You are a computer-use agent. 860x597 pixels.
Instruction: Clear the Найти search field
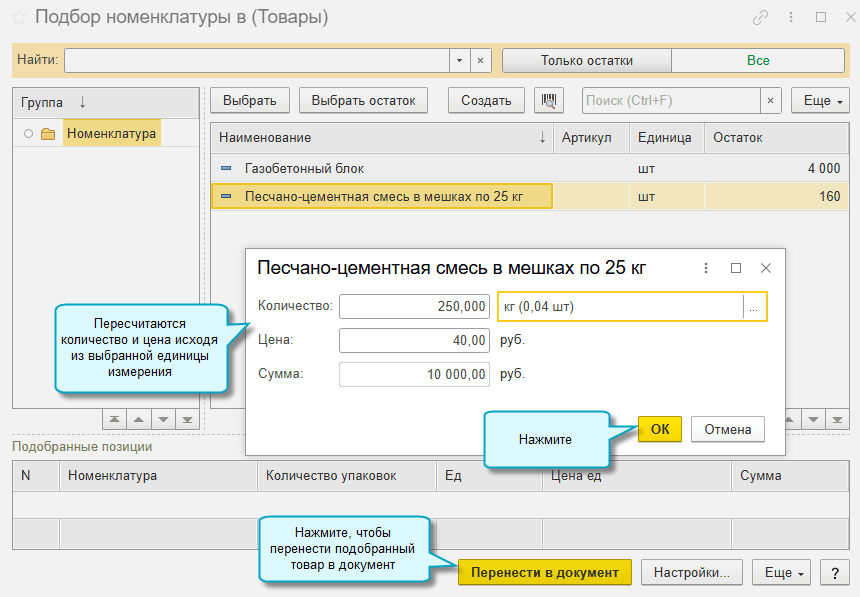(x=480, y=60)
